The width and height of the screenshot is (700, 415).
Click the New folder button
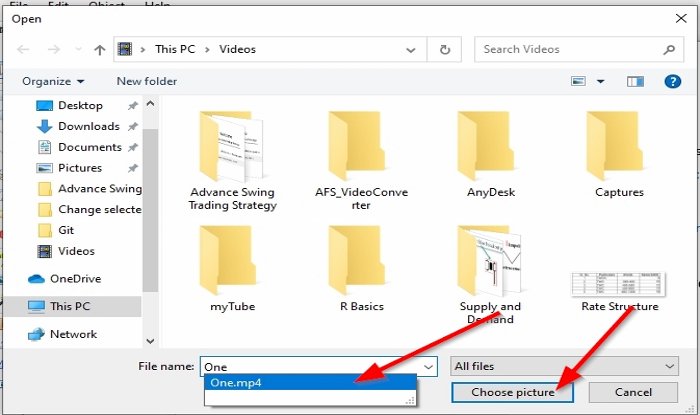pos(145,81)
